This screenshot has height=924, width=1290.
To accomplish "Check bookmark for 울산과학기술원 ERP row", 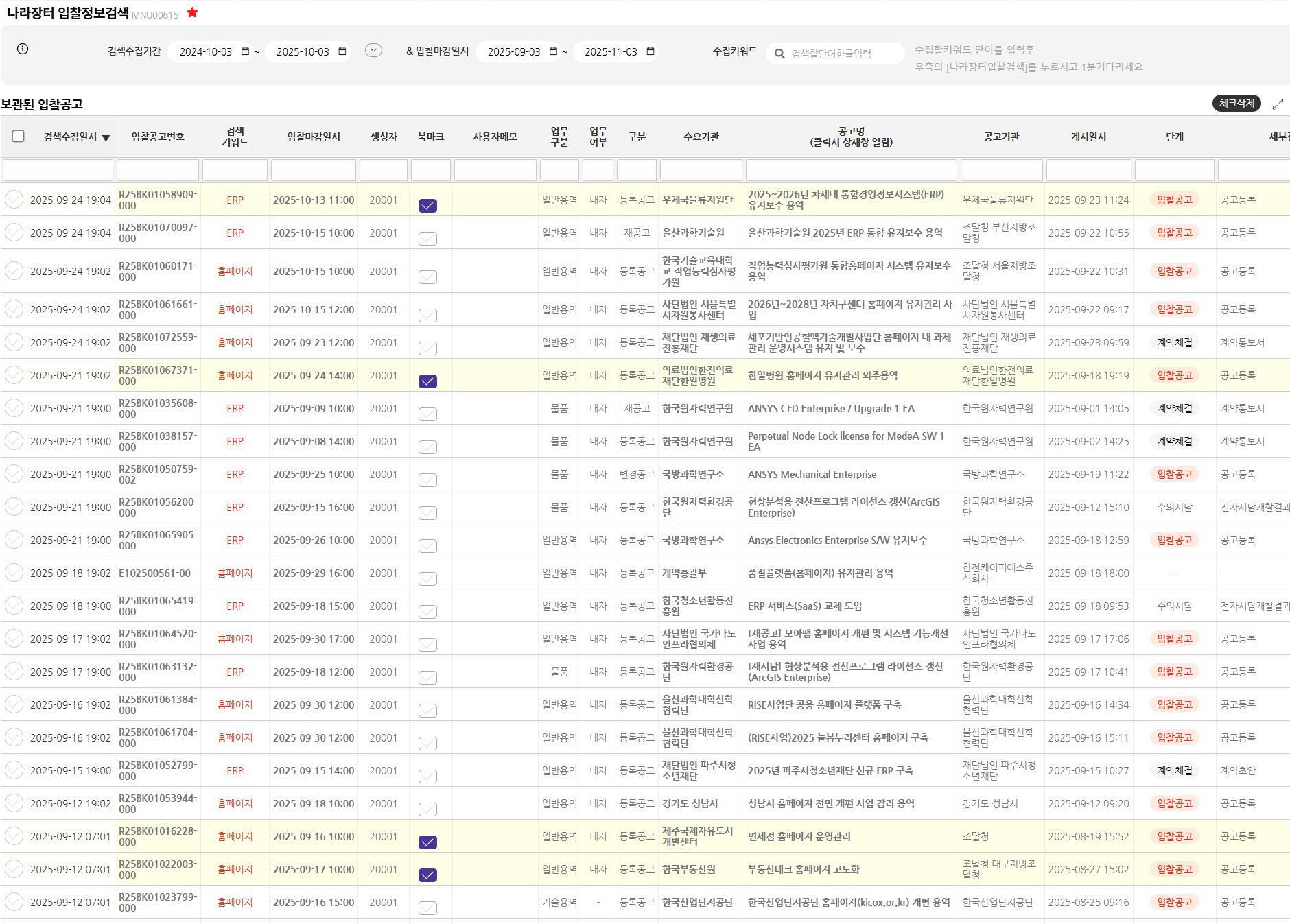I will pos(427,238).
